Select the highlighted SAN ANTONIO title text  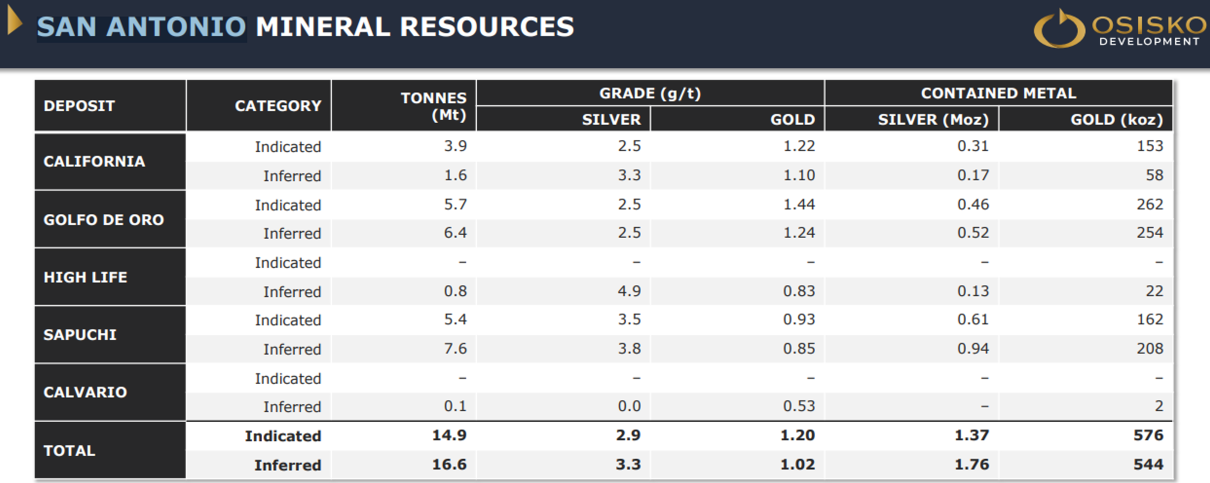tap(141, 26)
